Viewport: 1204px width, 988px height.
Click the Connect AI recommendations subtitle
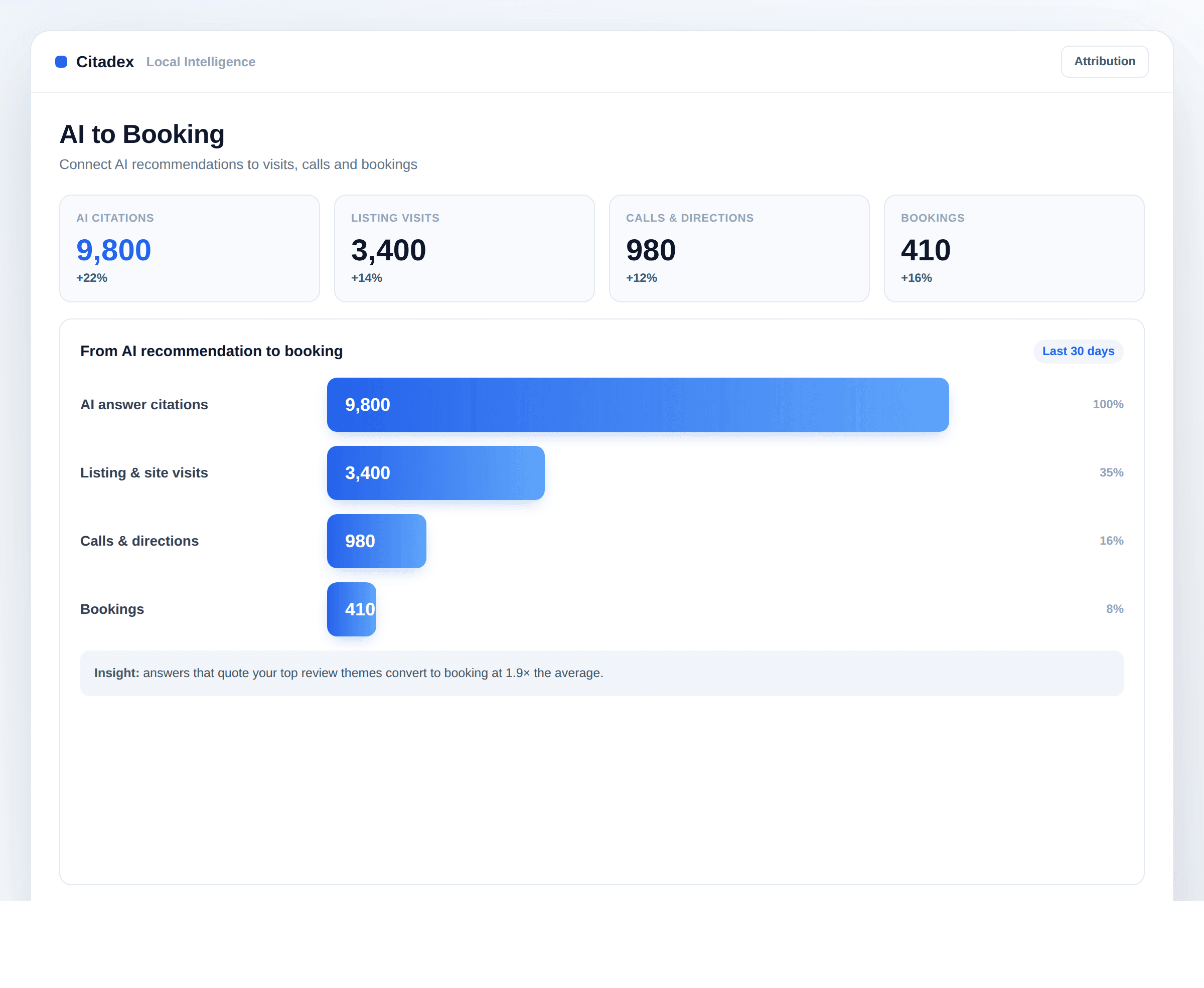238,164
